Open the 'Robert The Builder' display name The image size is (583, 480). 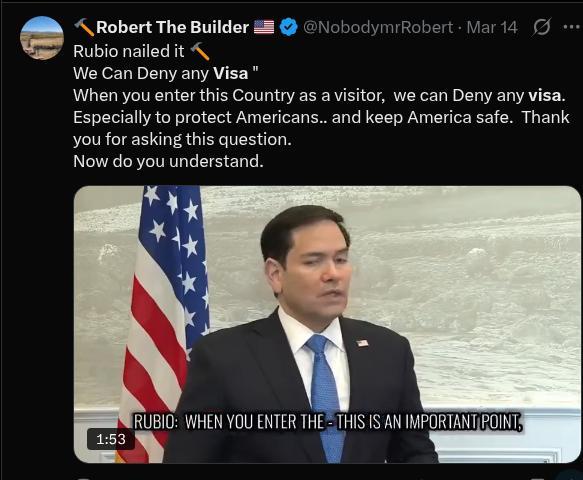coord(172,27)
